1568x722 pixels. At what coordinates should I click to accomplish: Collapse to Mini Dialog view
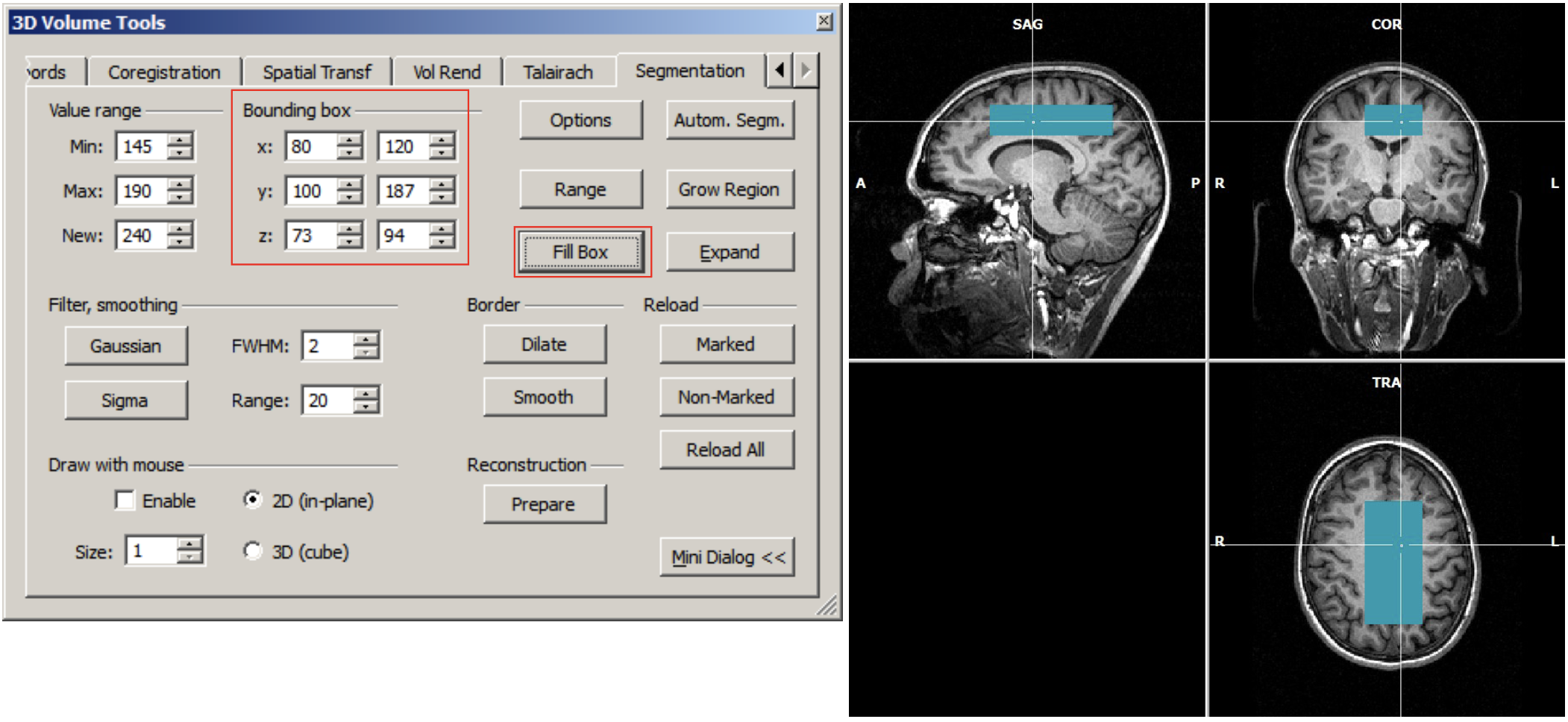(x=727, y=557)
